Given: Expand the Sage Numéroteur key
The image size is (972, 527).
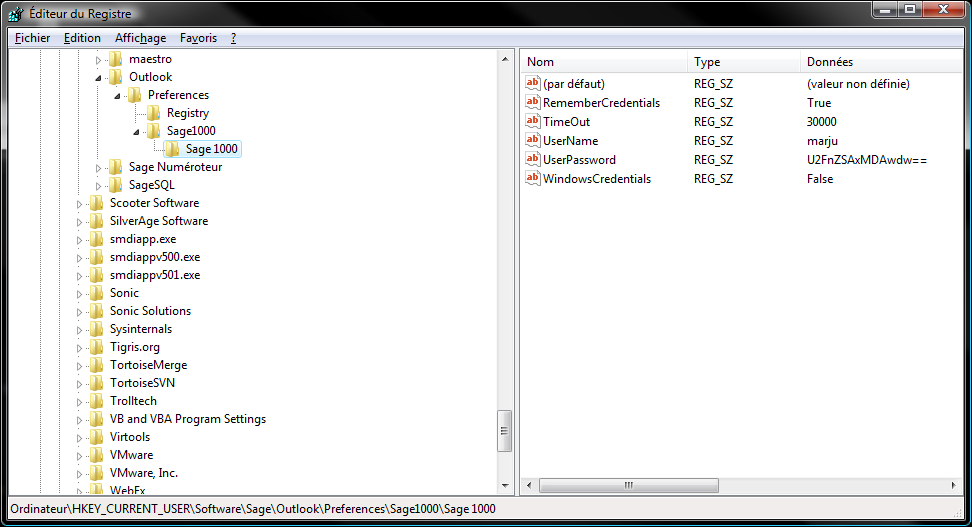Looking at the screenshot, I should coord(98,168).
